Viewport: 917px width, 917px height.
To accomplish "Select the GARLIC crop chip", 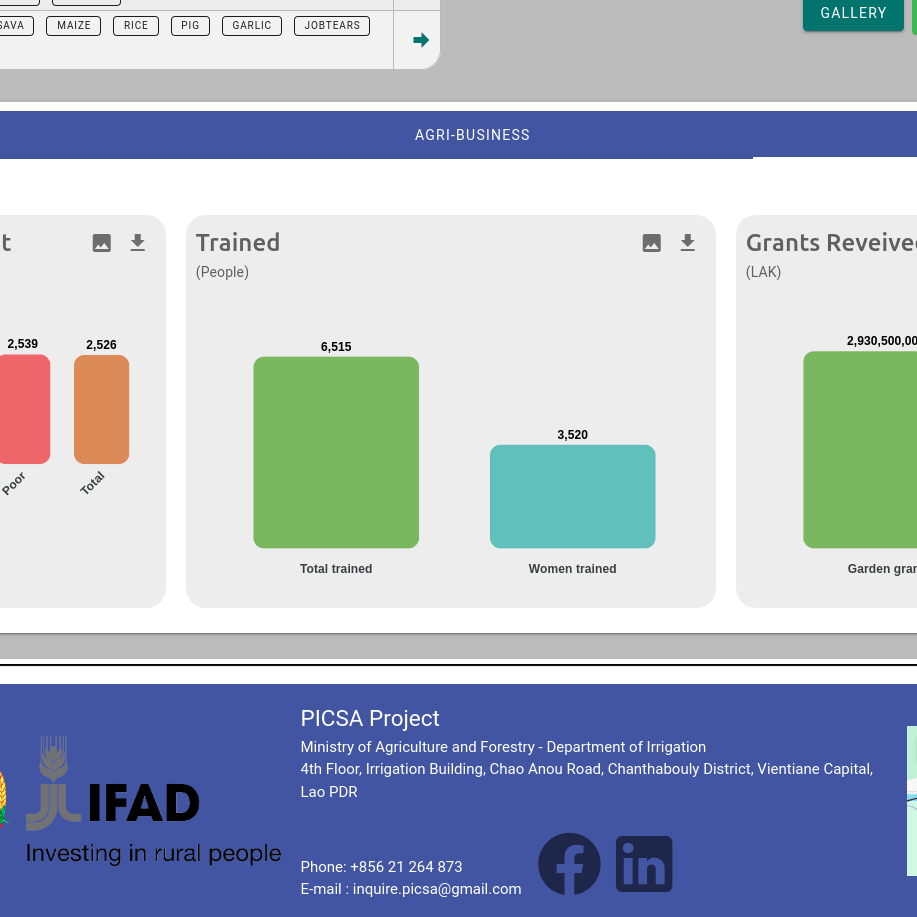I will tap(251, 26).
